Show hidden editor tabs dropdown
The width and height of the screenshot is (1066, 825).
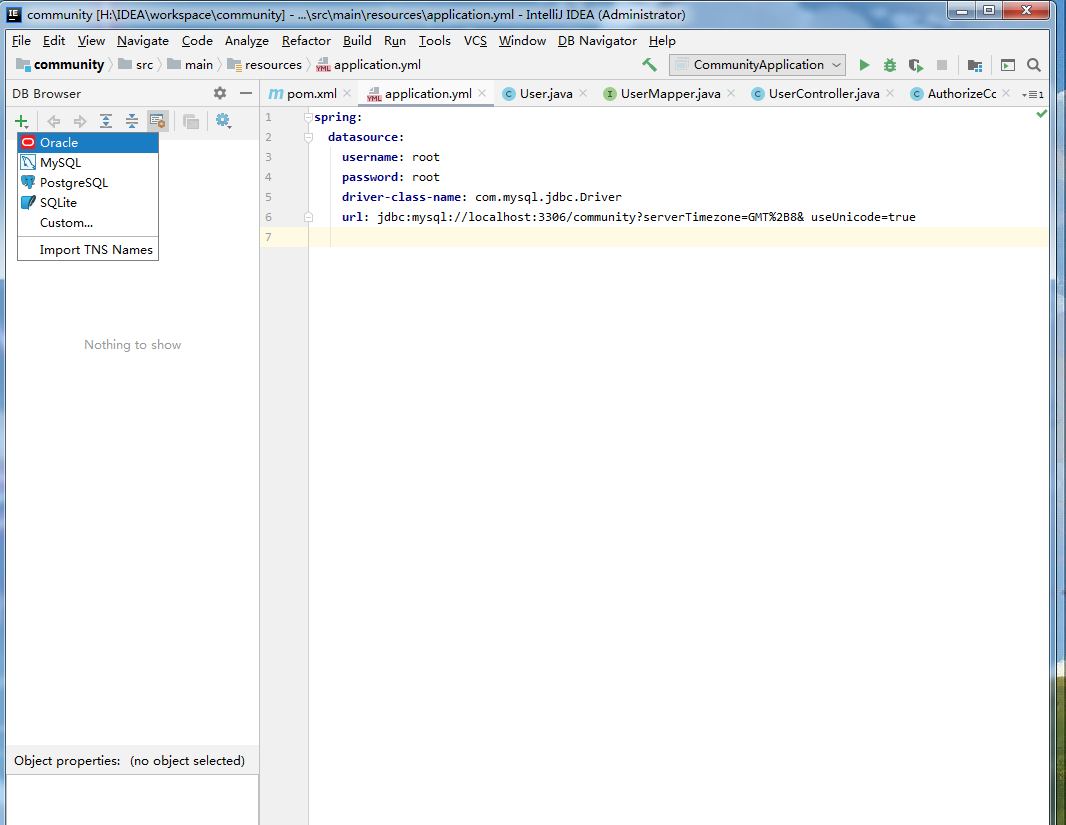coord(1032,94)
